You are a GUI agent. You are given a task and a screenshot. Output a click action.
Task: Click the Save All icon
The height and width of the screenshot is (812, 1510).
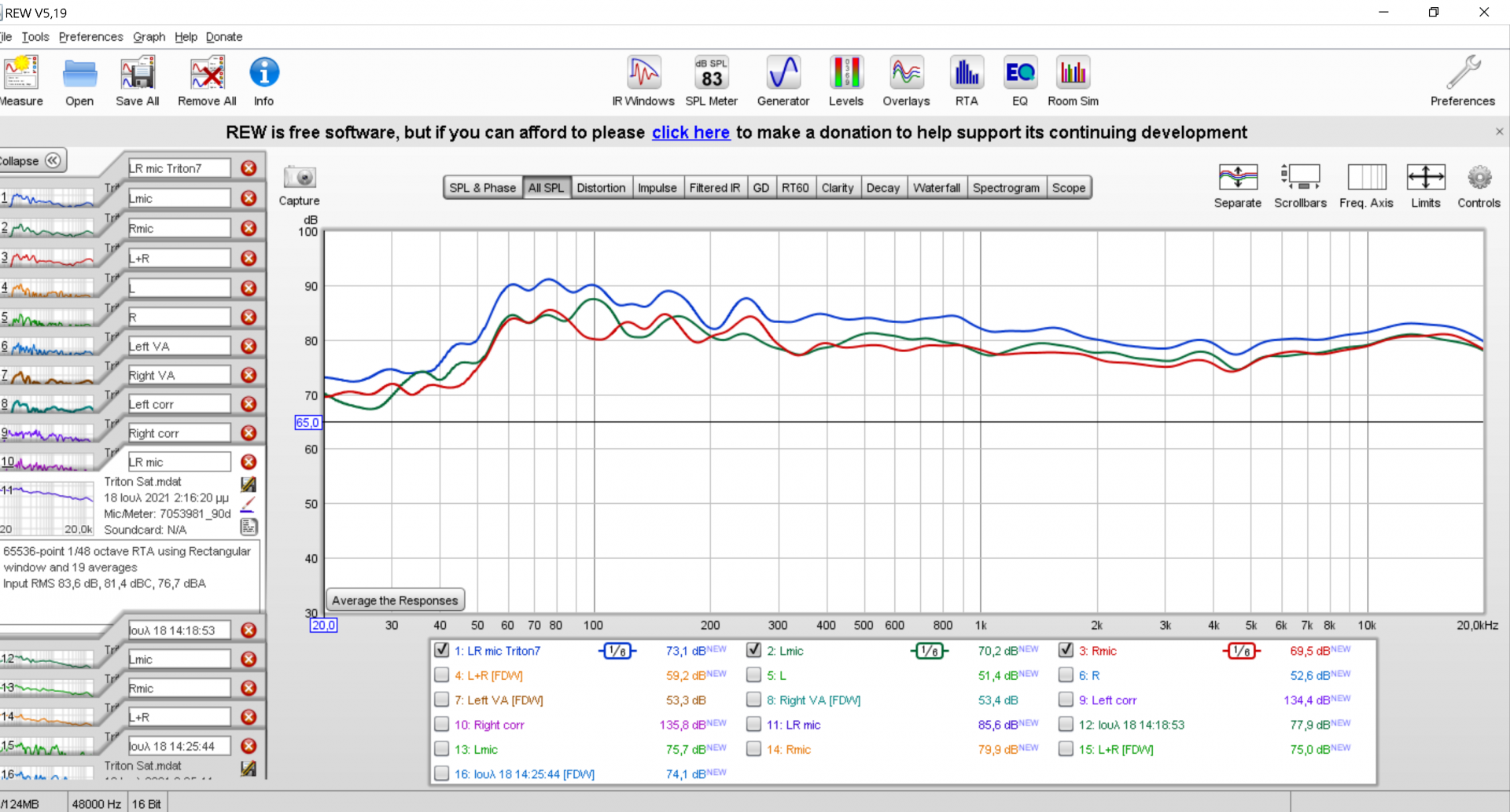[138, 80]
